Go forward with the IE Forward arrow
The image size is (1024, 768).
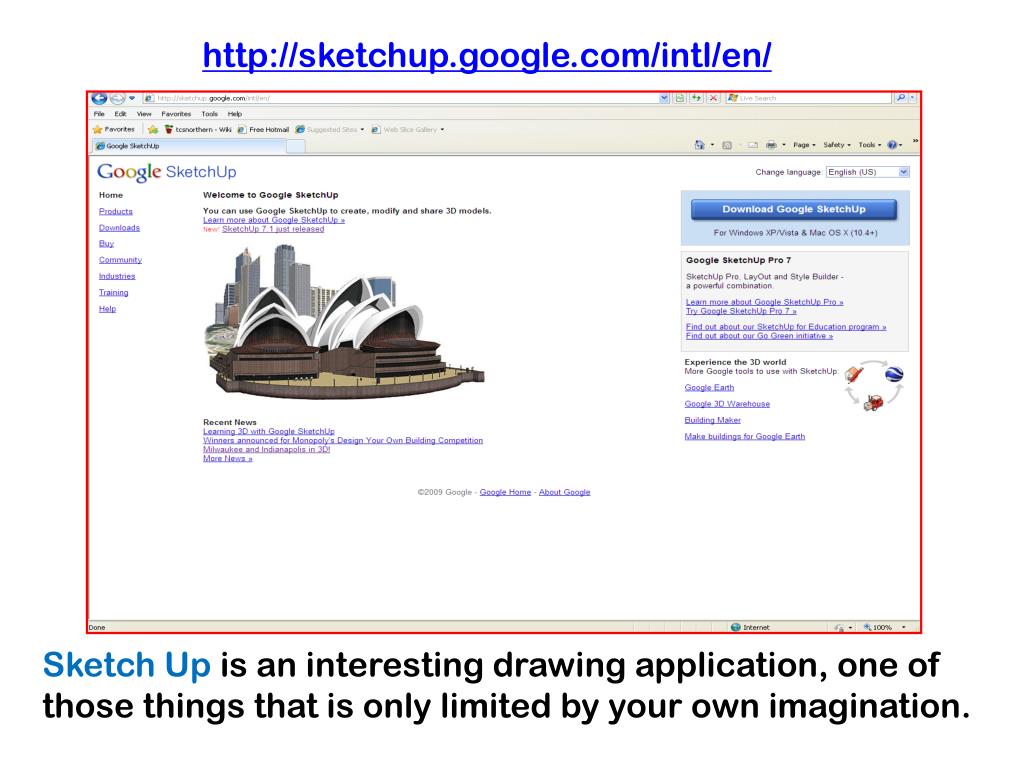[117, 99]
